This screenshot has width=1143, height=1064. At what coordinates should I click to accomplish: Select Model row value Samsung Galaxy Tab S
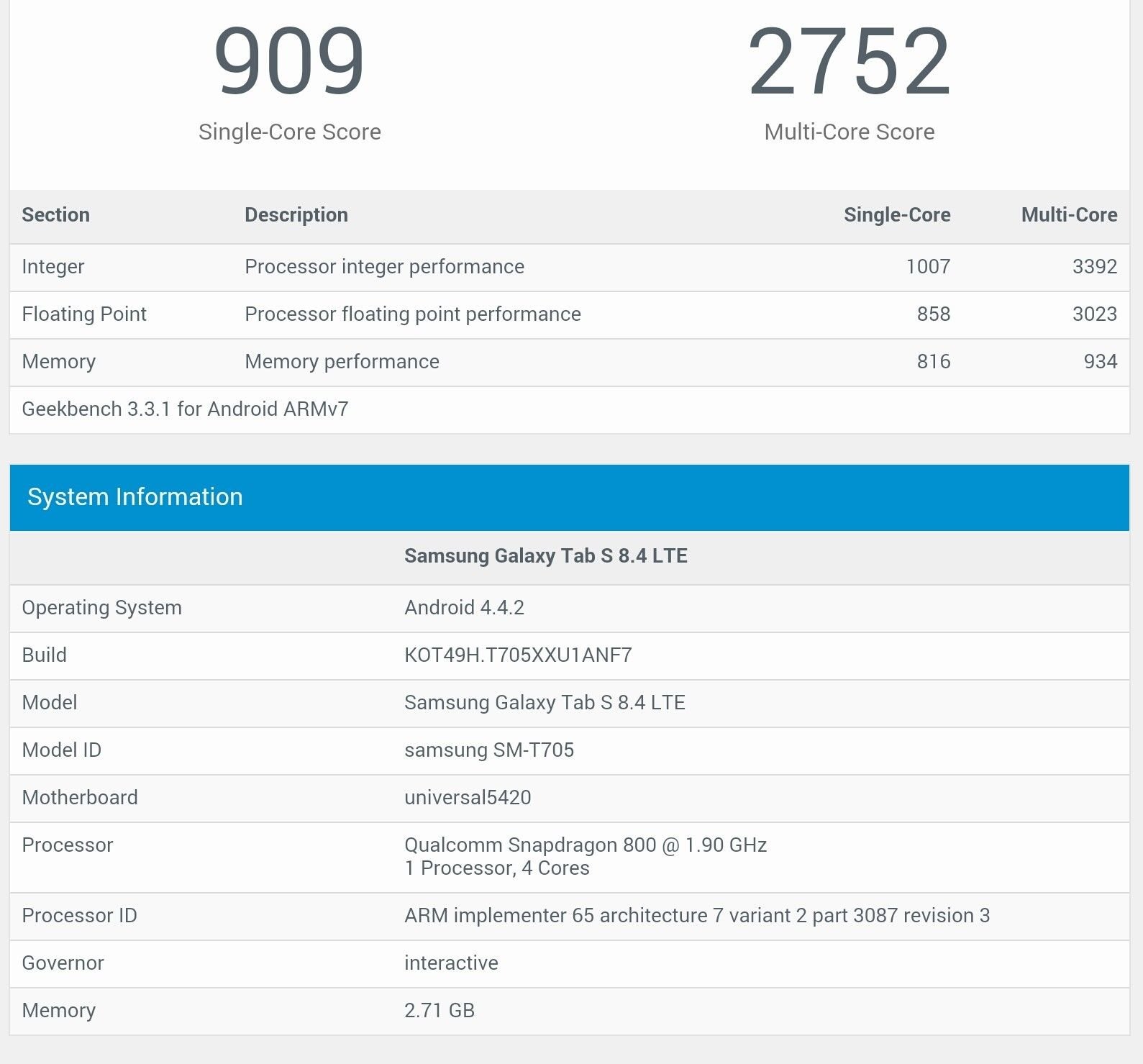click(545, 703)
